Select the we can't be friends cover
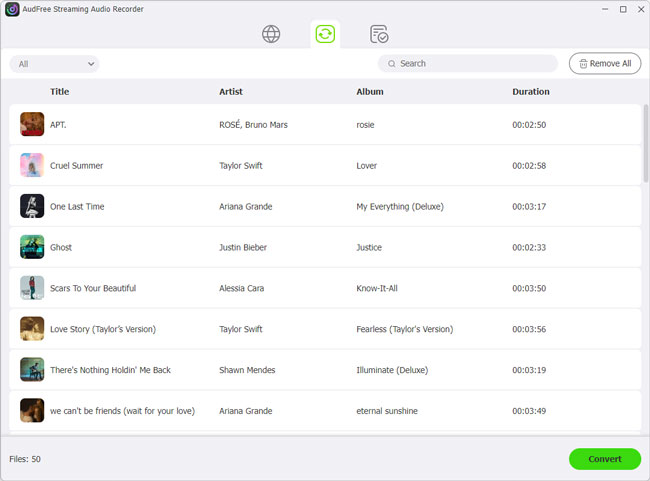This screenshot has width=650, height=481. click(x=32, y=411)
